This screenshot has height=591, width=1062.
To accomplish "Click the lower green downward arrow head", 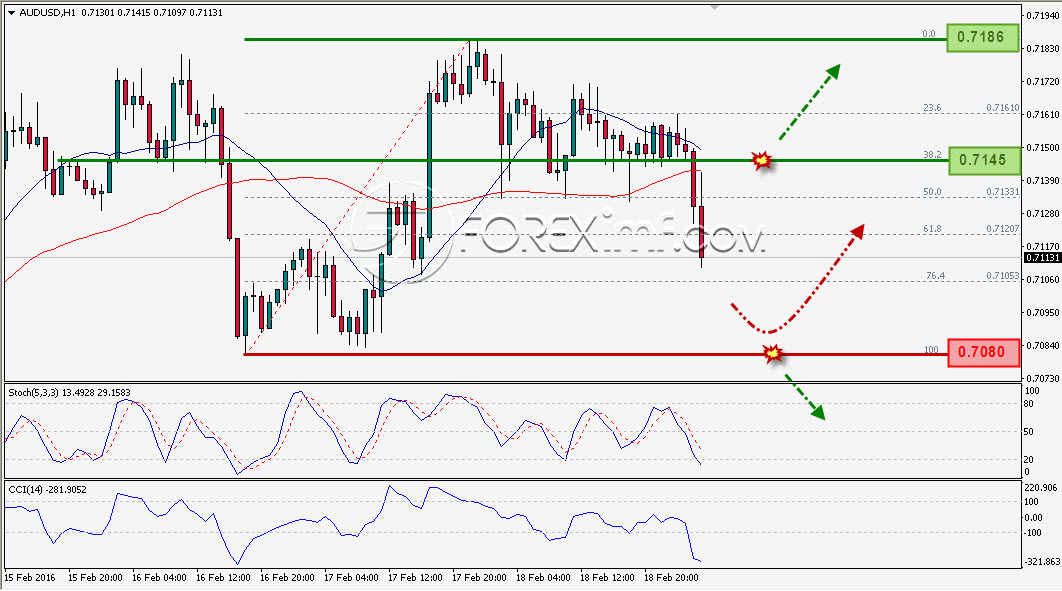I will [818, 412].
